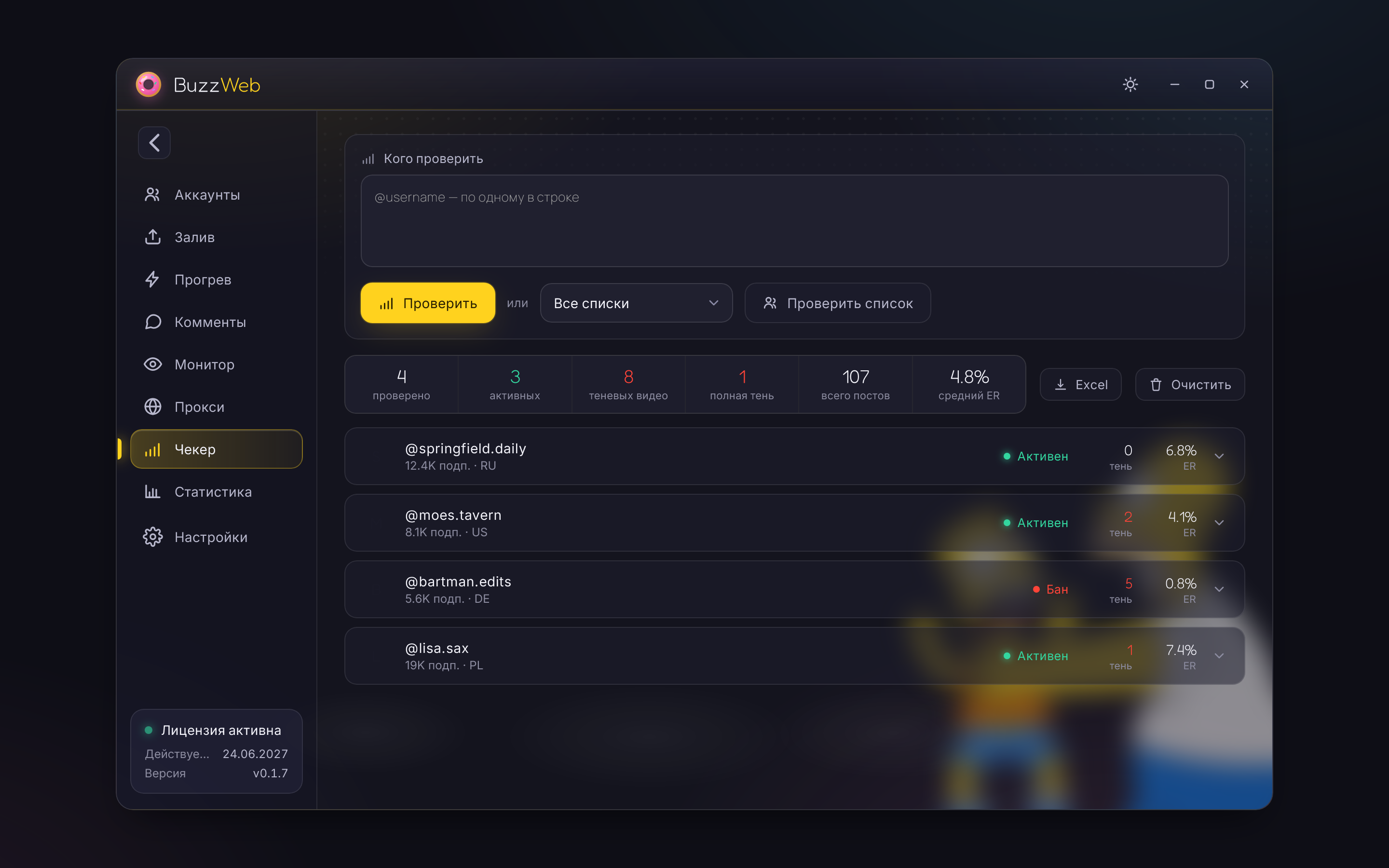The image size is (1389, 868).
Task: Open Комменты section
Action: (x=217, y=322)
